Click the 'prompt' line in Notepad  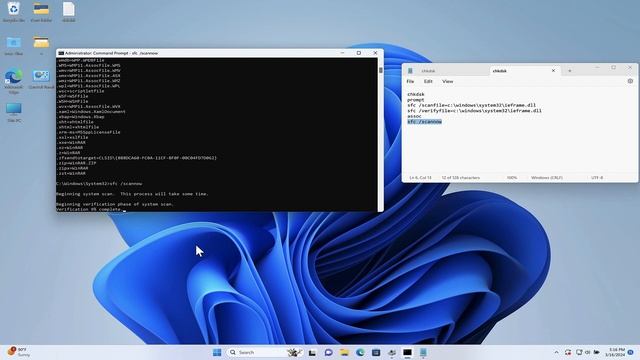tap(416, 100)
